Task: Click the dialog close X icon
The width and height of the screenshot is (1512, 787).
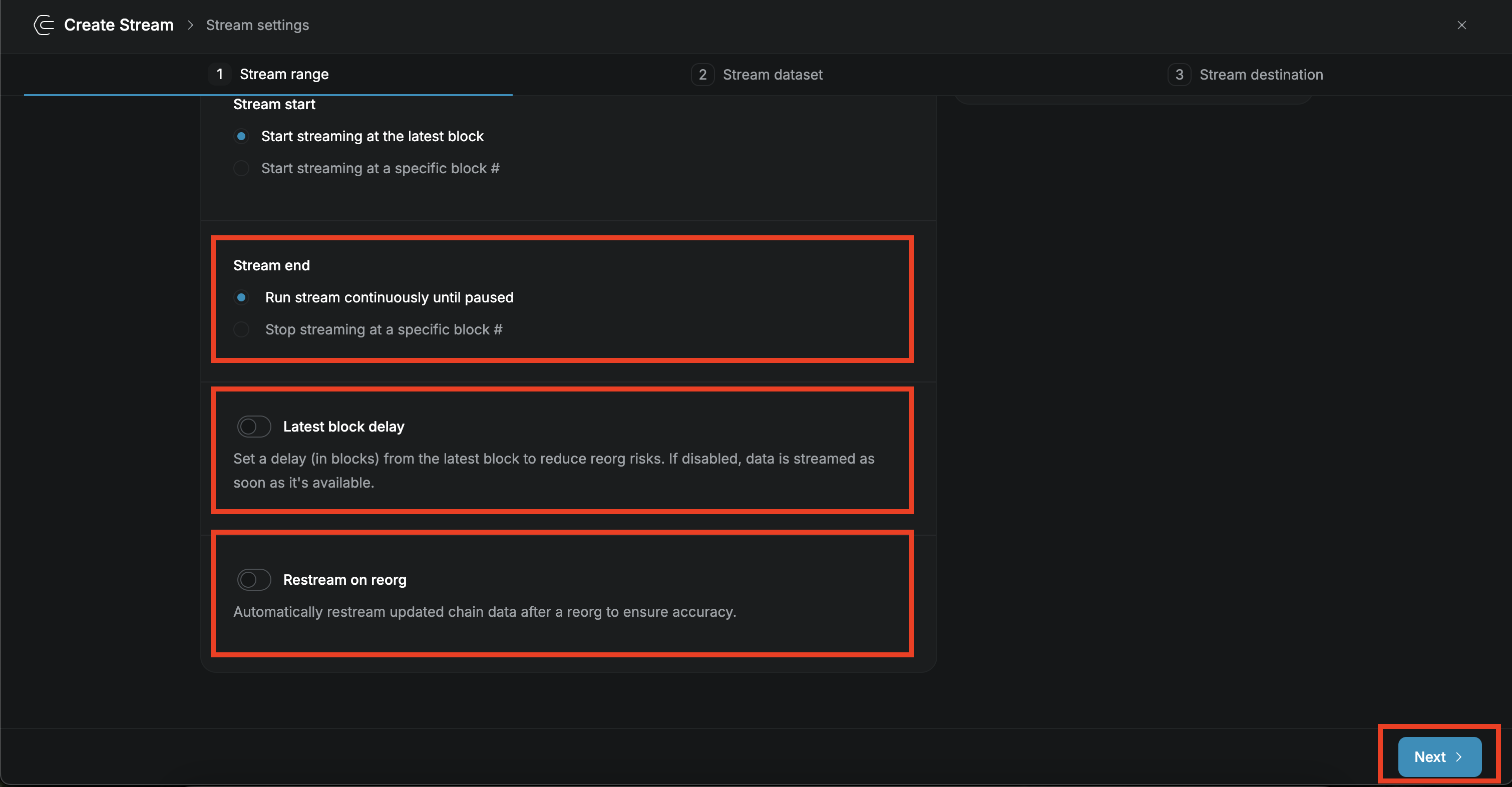Action: pyautogui.click(x=1461, y=25)
